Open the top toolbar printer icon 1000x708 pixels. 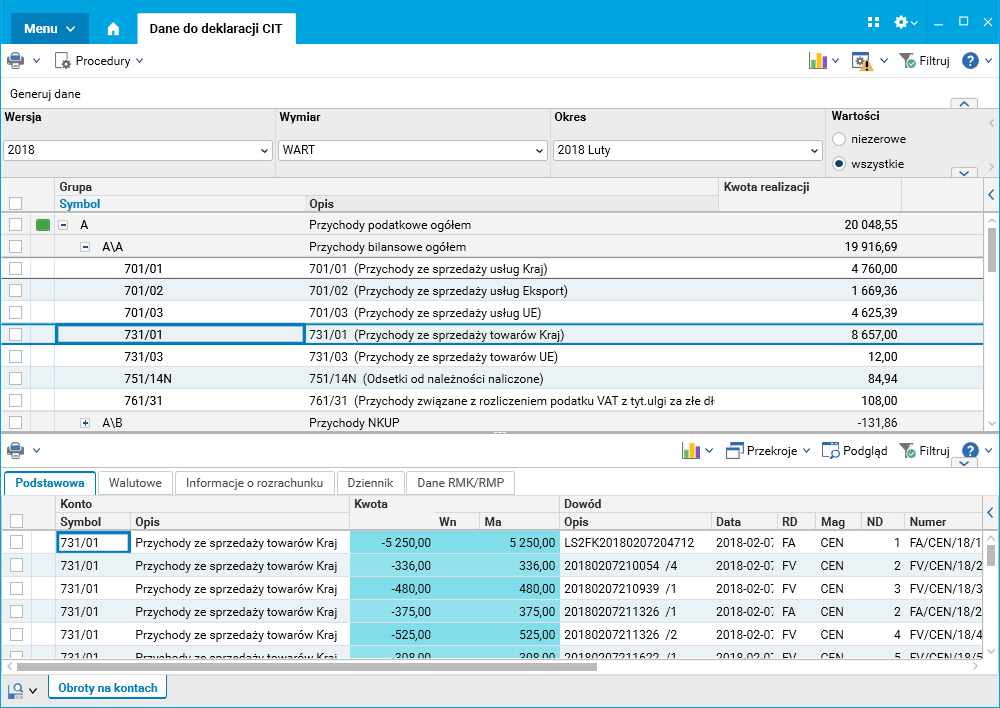point(16,61)
